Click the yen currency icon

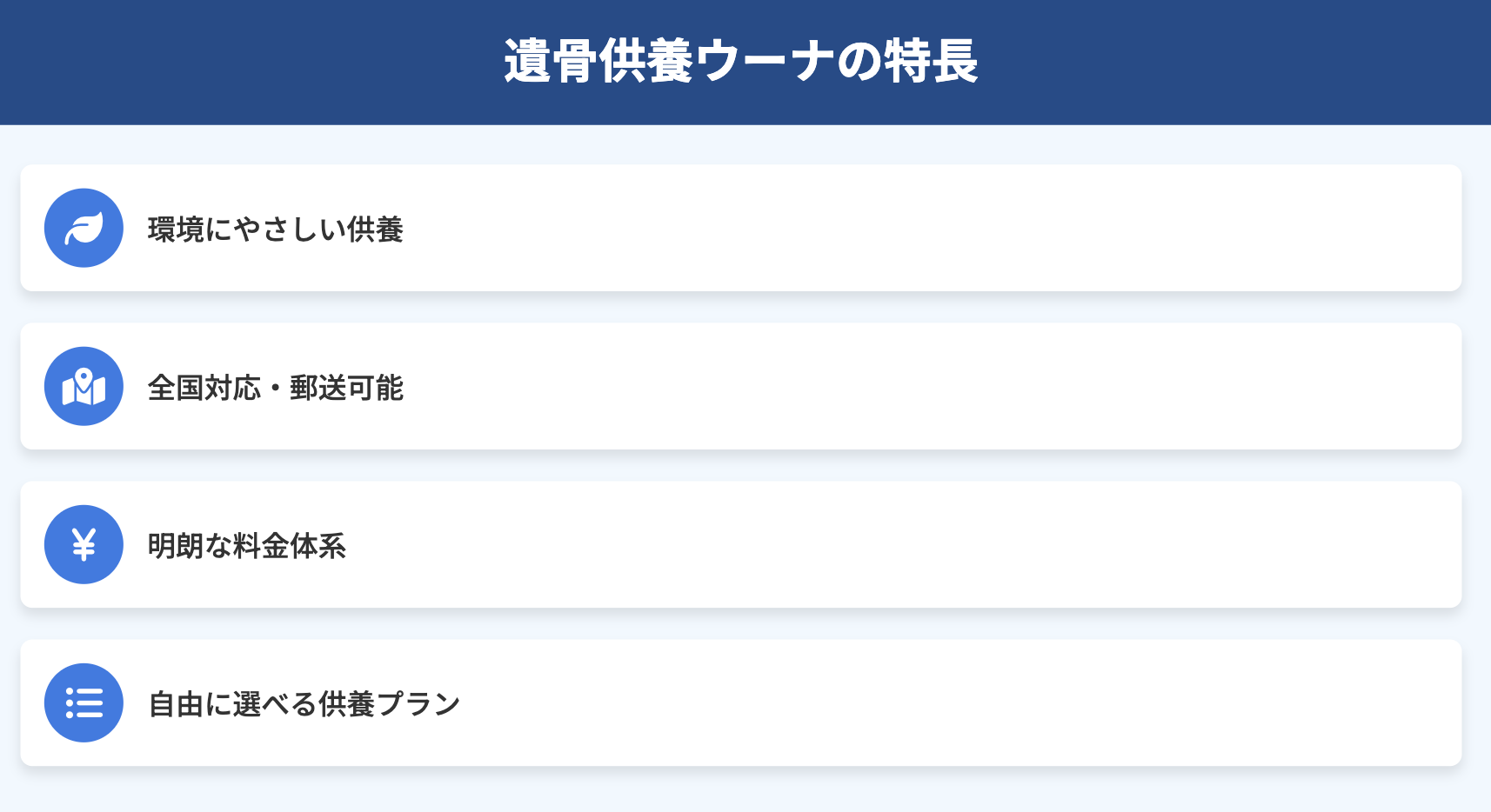point(84,545)
